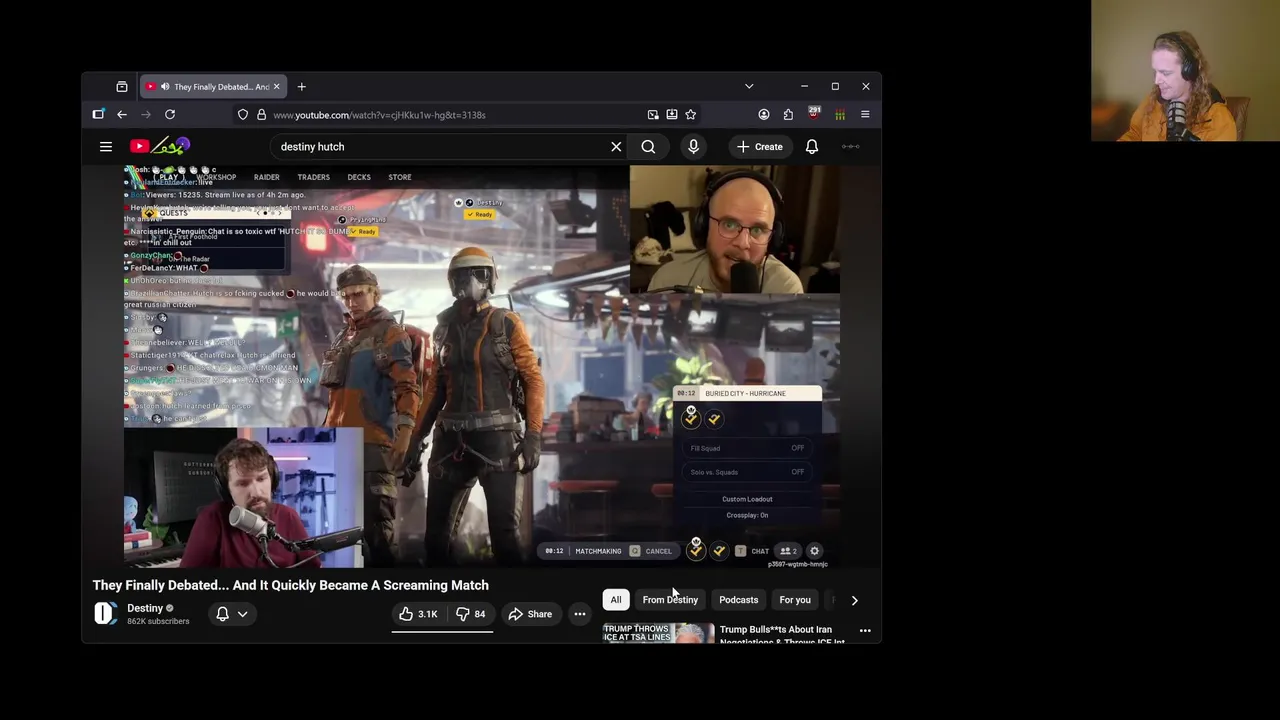Click video title They Finally Debated

point(291,585)
